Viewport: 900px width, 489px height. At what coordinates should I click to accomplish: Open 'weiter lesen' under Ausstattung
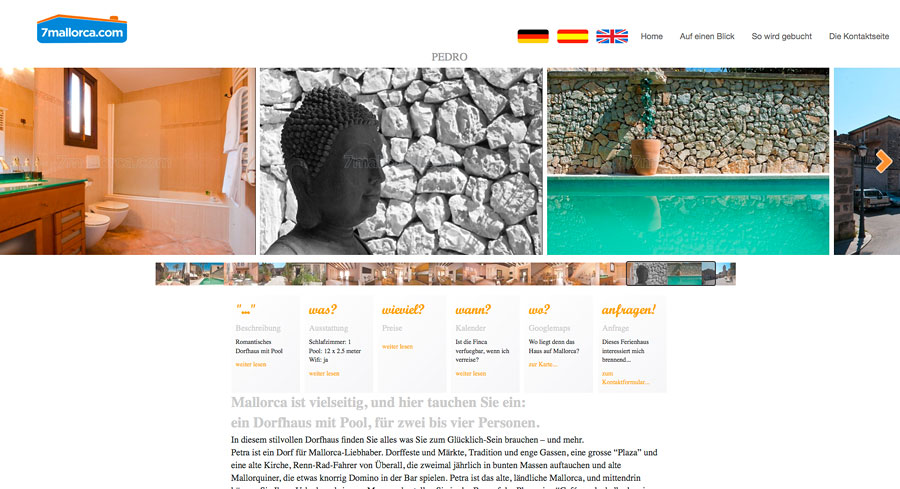324,374
